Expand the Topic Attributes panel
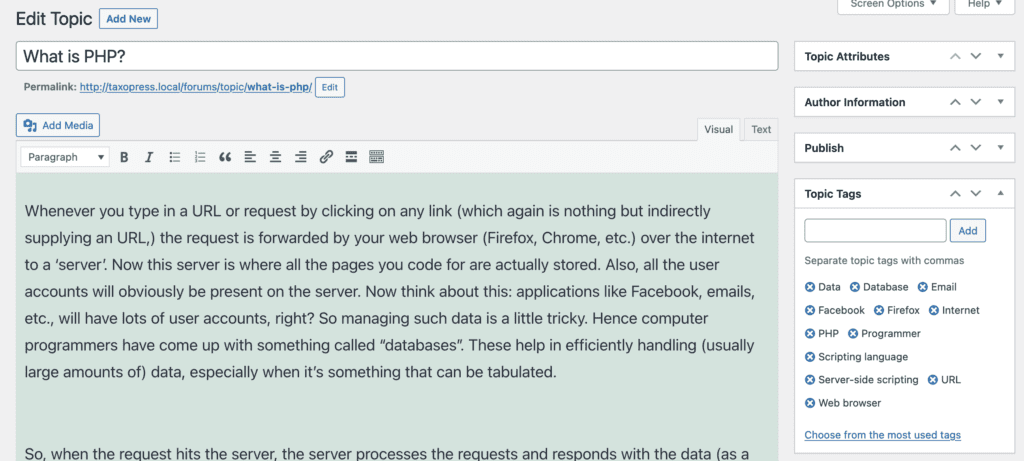Viewport: 1024px width, 461px height. (1000, 56)
